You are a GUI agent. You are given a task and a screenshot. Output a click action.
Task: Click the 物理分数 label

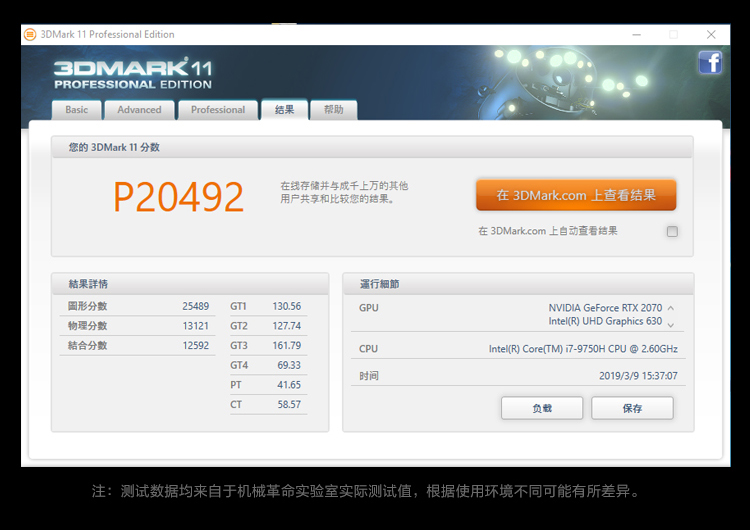88,326
